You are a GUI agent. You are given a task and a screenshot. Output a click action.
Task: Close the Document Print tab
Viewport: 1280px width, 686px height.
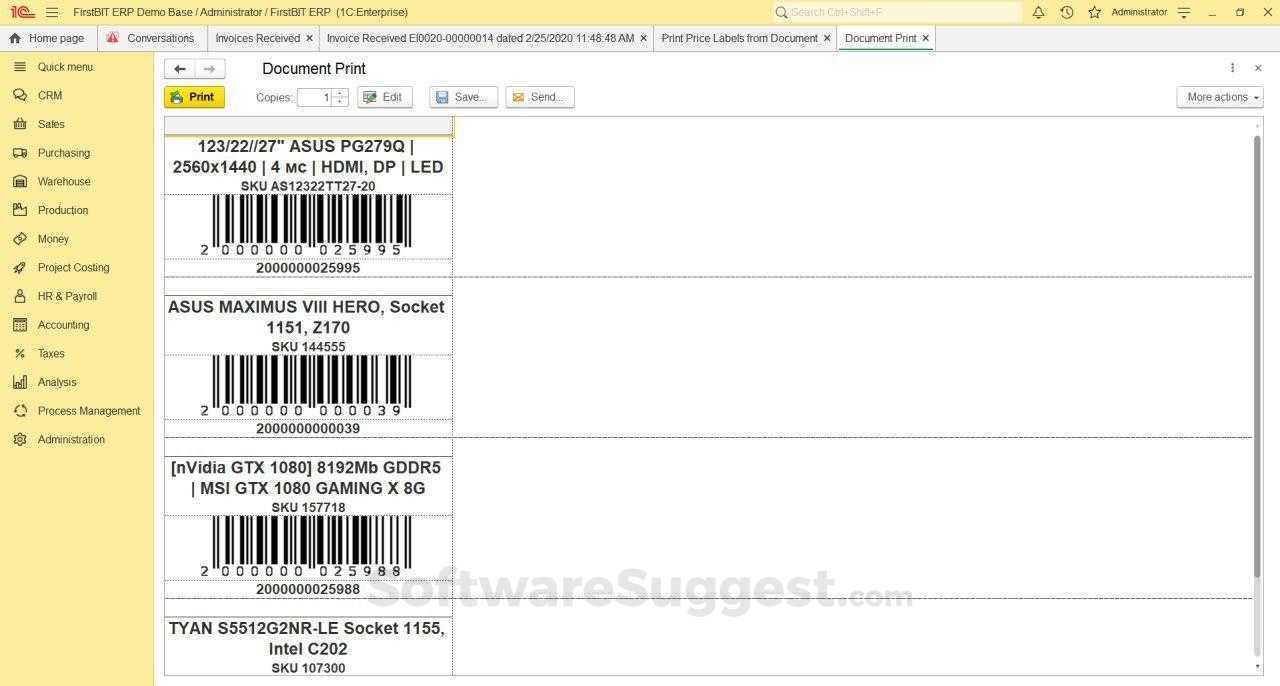(926, 38)
